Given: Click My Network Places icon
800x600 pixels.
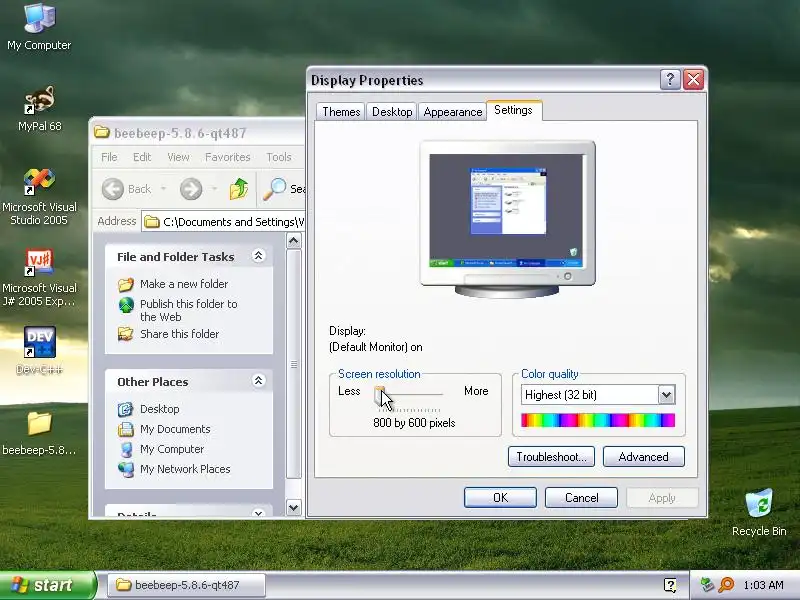Looking at the screenshot, I should coord(126,469).
